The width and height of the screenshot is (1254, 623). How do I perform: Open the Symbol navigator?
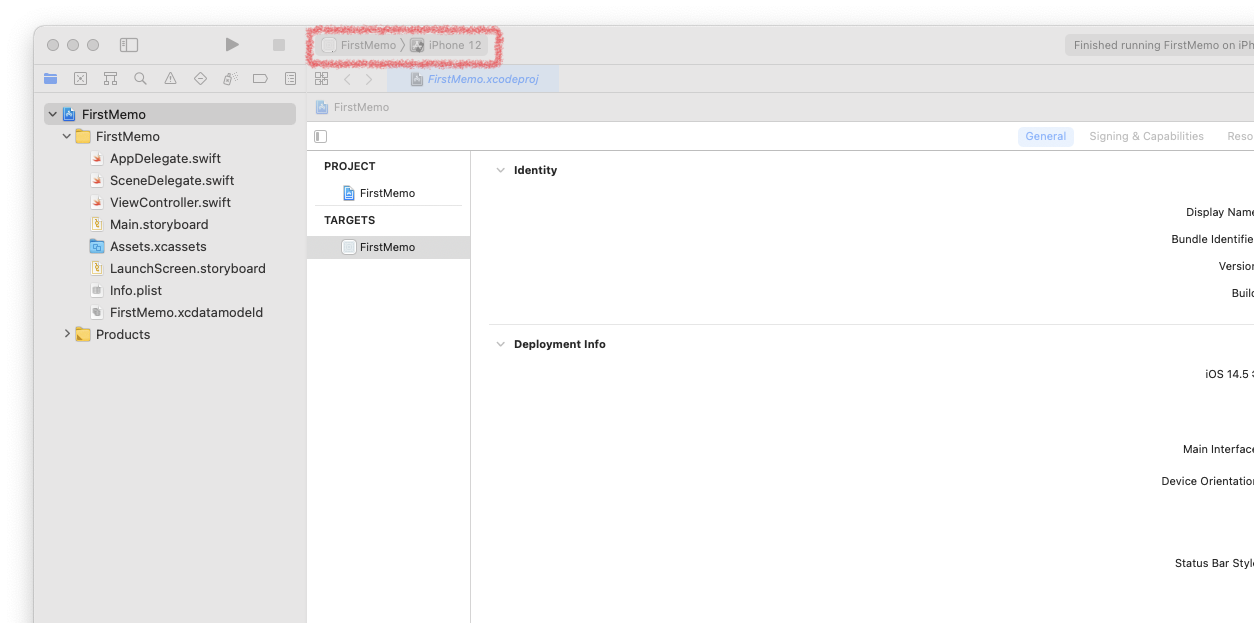(111, 79)
